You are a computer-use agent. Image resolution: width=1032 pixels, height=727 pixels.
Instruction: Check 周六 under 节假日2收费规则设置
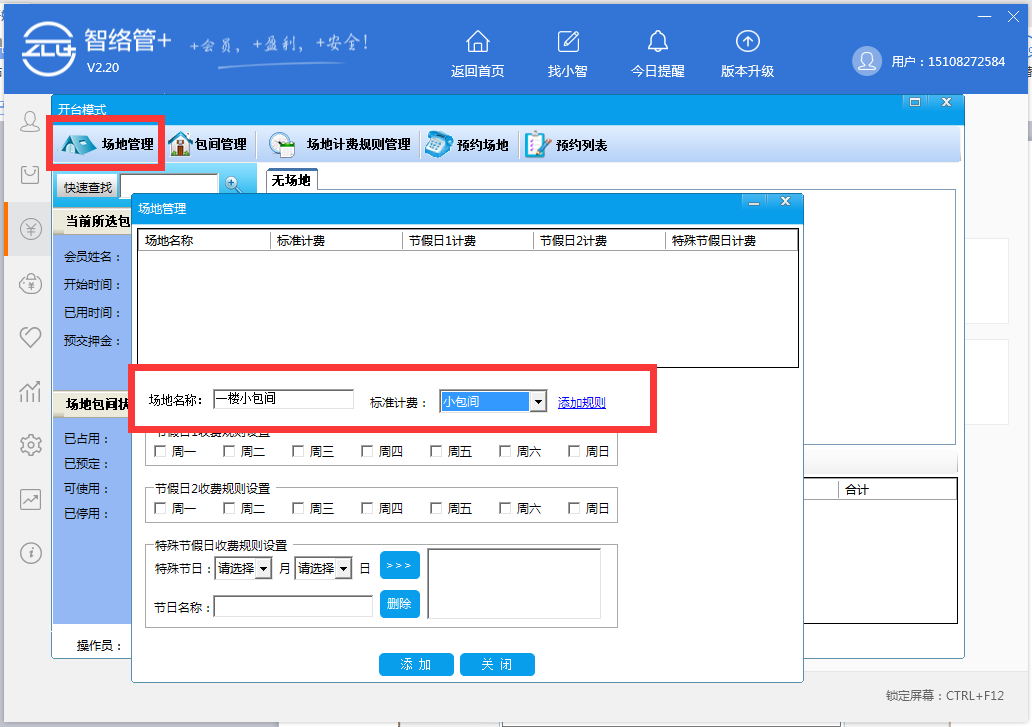tap(505, 509)
